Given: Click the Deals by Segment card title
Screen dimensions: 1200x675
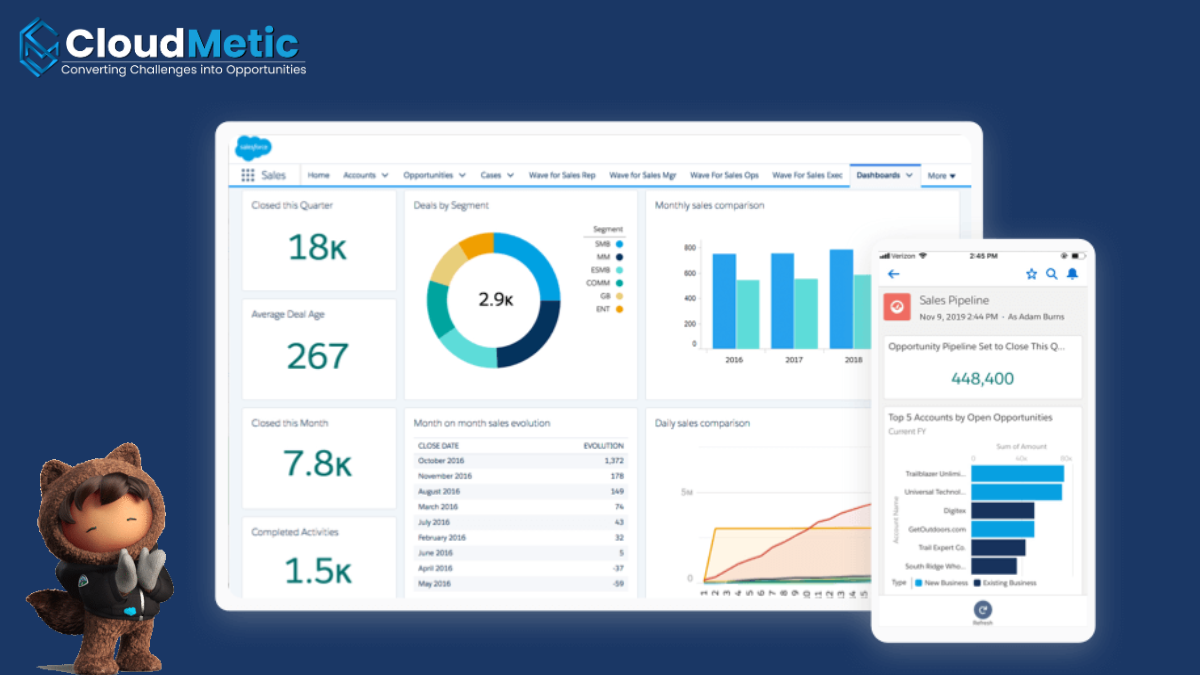Looking at the screenshot, I should 451,206.
